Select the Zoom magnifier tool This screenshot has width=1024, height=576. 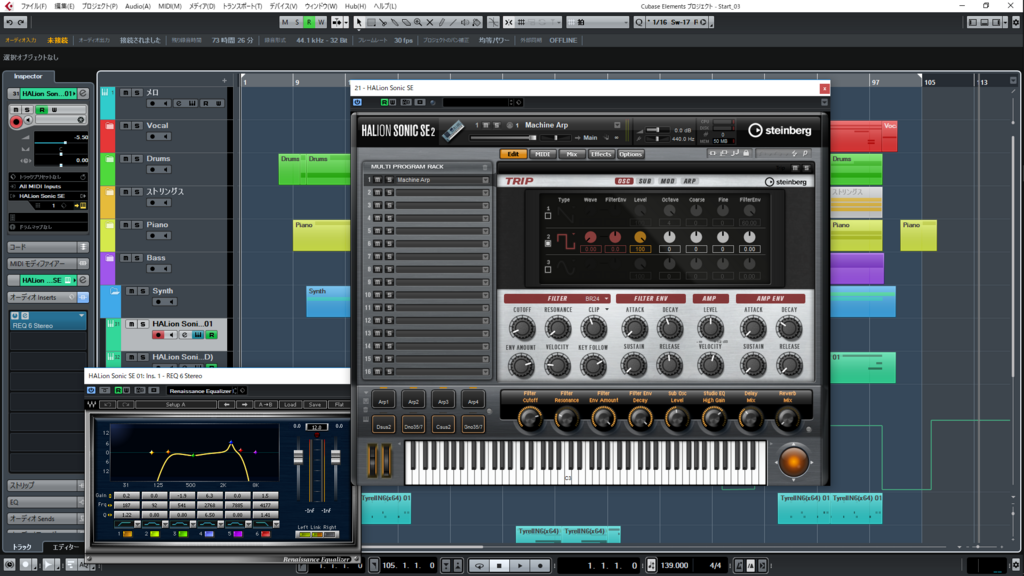click(x=418, y=22)
